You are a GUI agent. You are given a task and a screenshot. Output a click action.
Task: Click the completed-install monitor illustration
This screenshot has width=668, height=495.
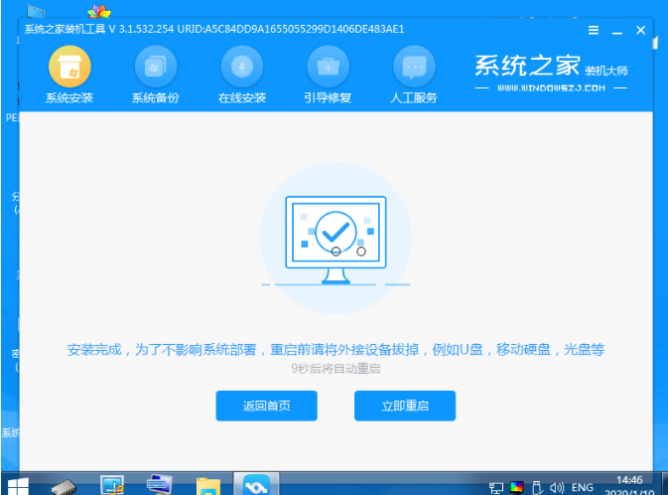(336, 239)
